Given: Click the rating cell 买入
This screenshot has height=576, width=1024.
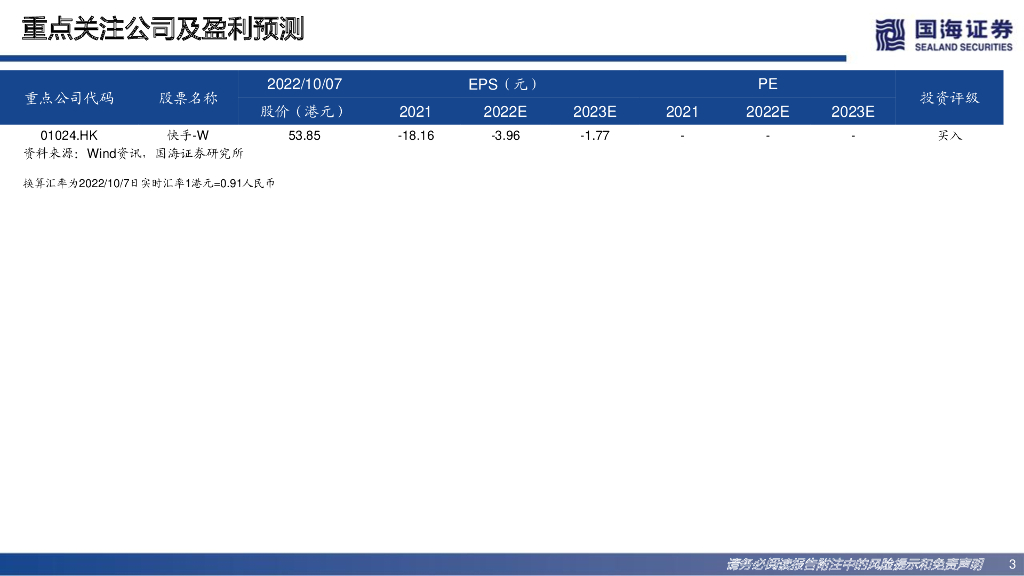Looking at the screenshot, I should click(950, 135).
